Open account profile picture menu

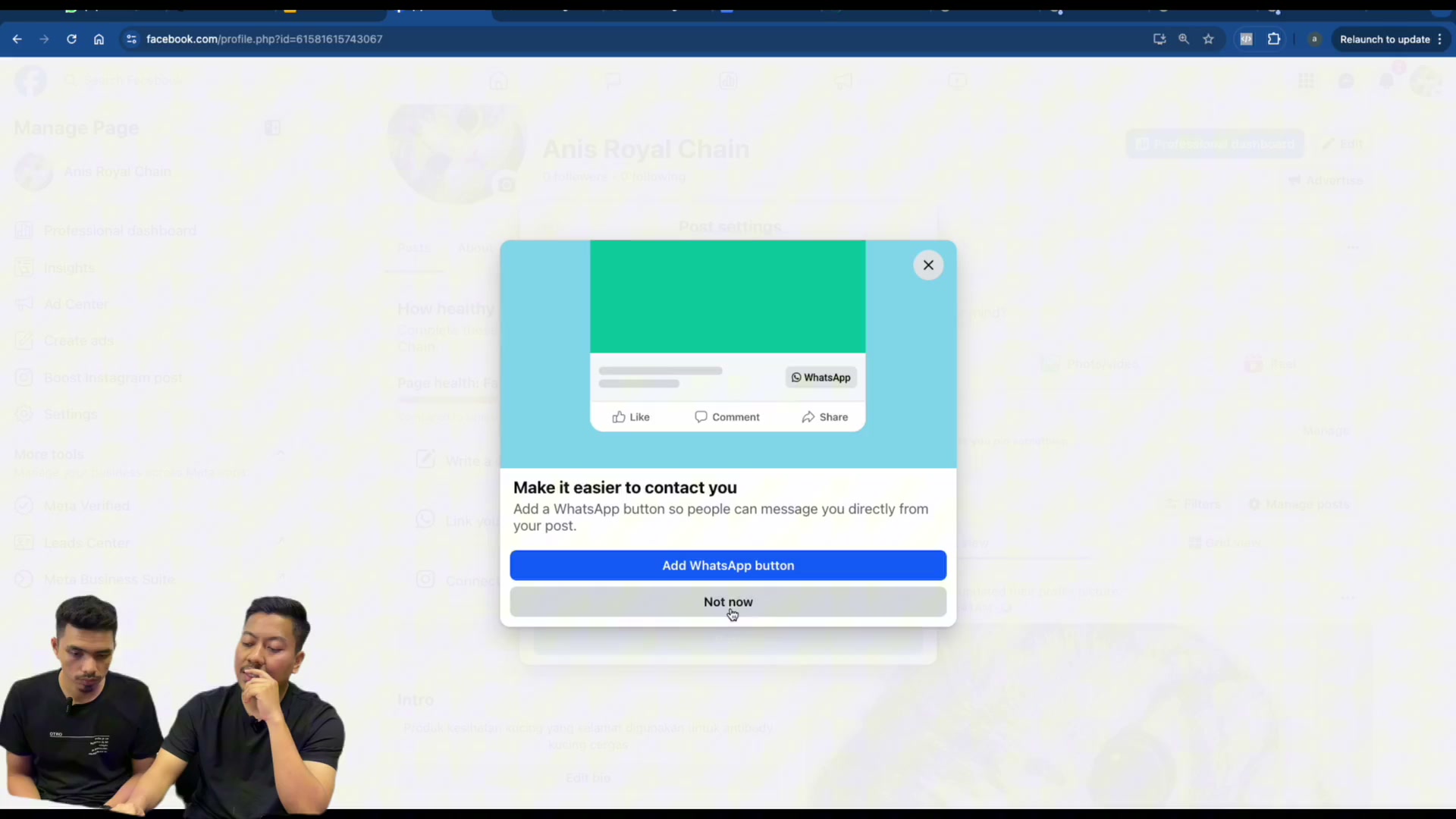1426,80
